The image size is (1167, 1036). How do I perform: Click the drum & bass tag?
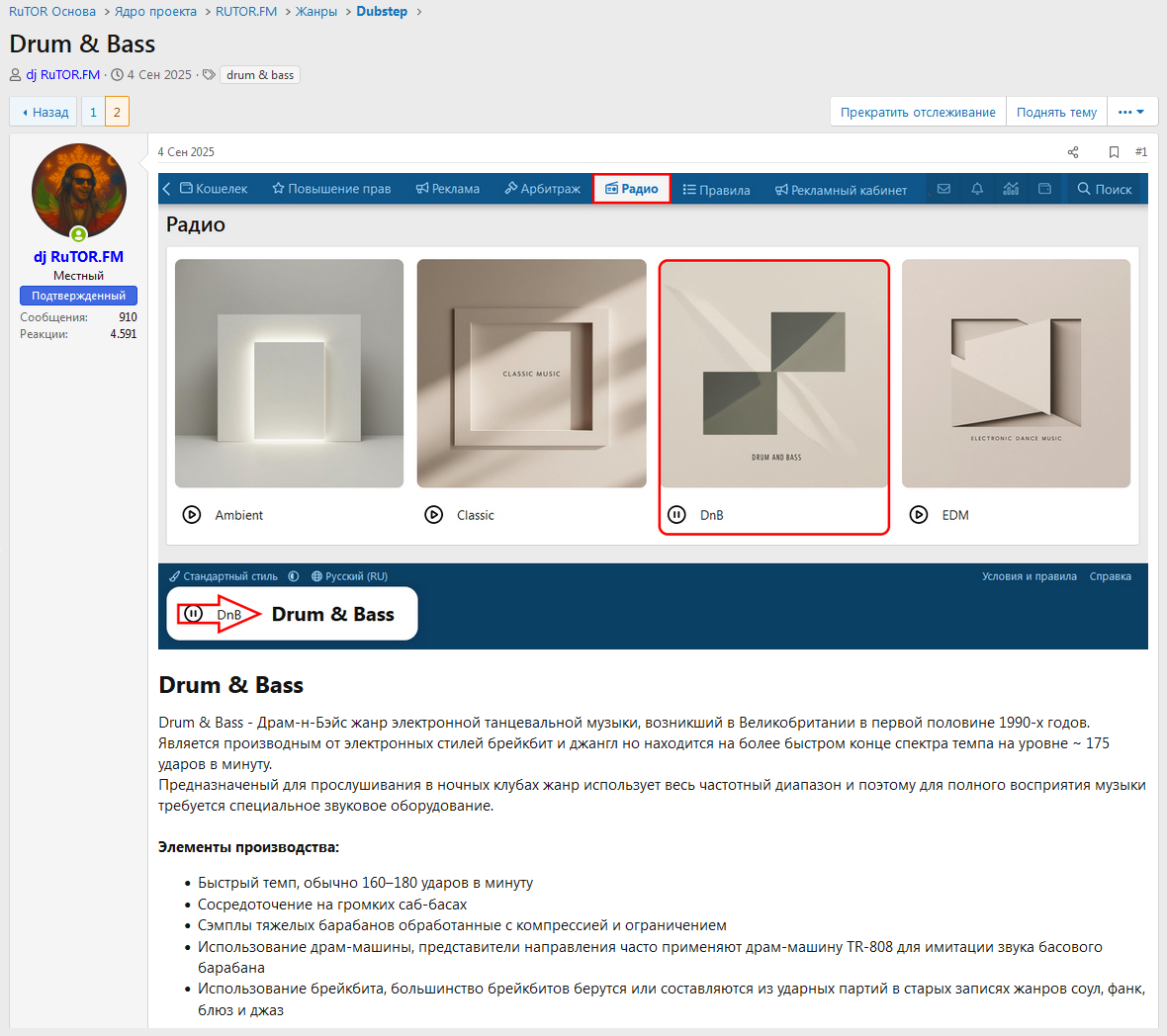pyautogui.click(x=260, y=75)
